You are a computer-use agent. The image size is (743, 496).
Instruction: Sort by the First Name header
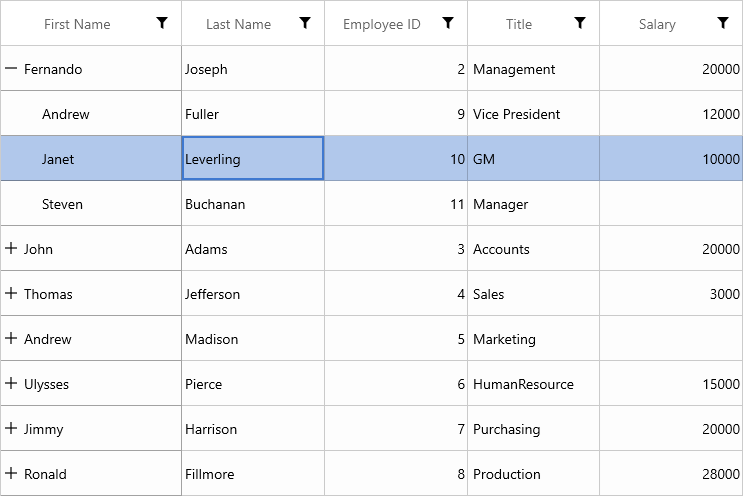[x=77, y=24]
